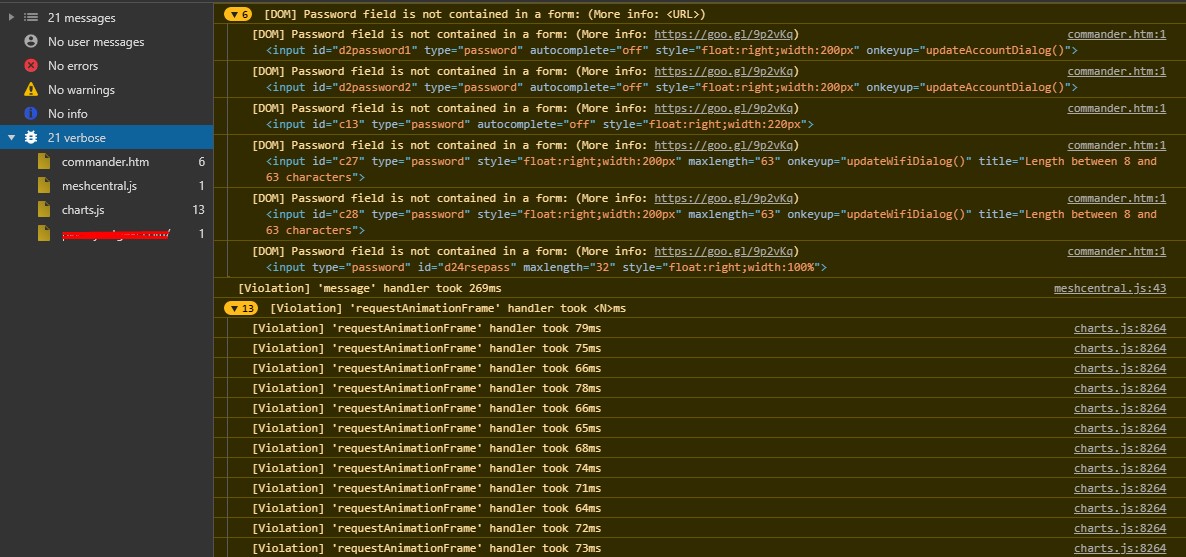Click the blue info icon for No info
Viewport: 1186px width, 557px height.
point(31,114)
